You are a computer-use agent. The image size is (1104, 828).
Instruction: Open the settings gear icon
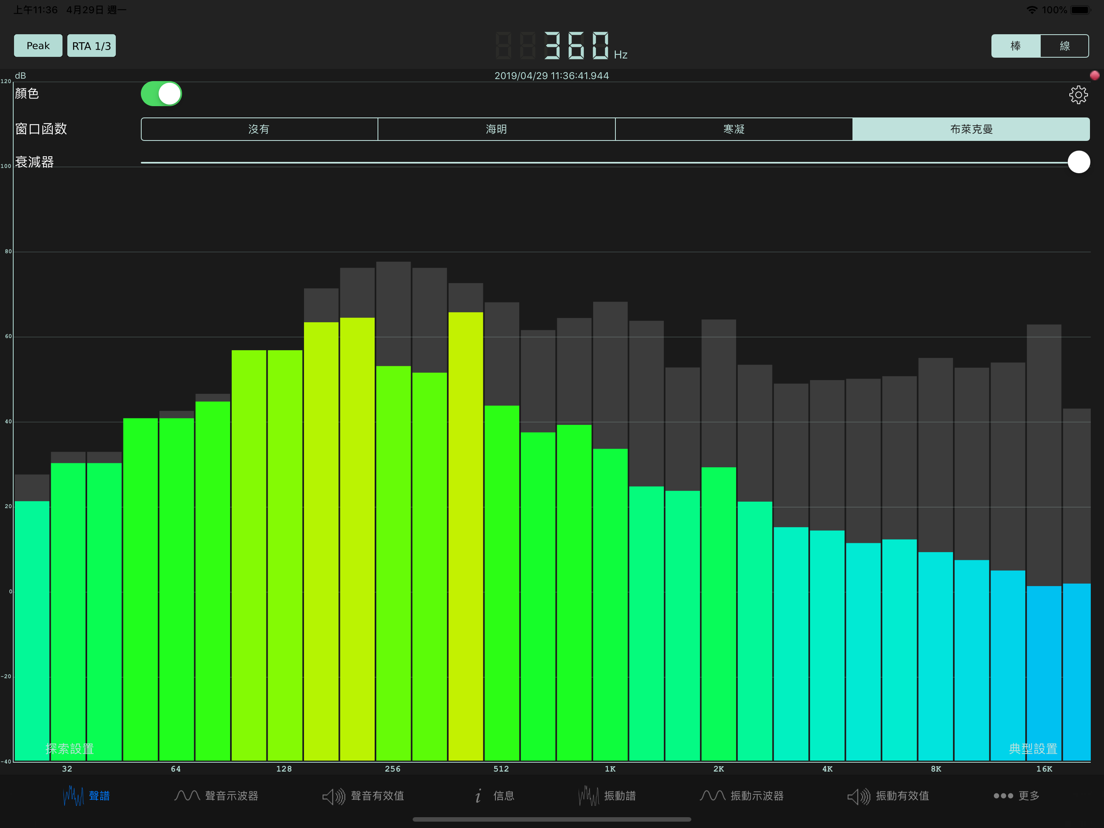click(1077, 94)
